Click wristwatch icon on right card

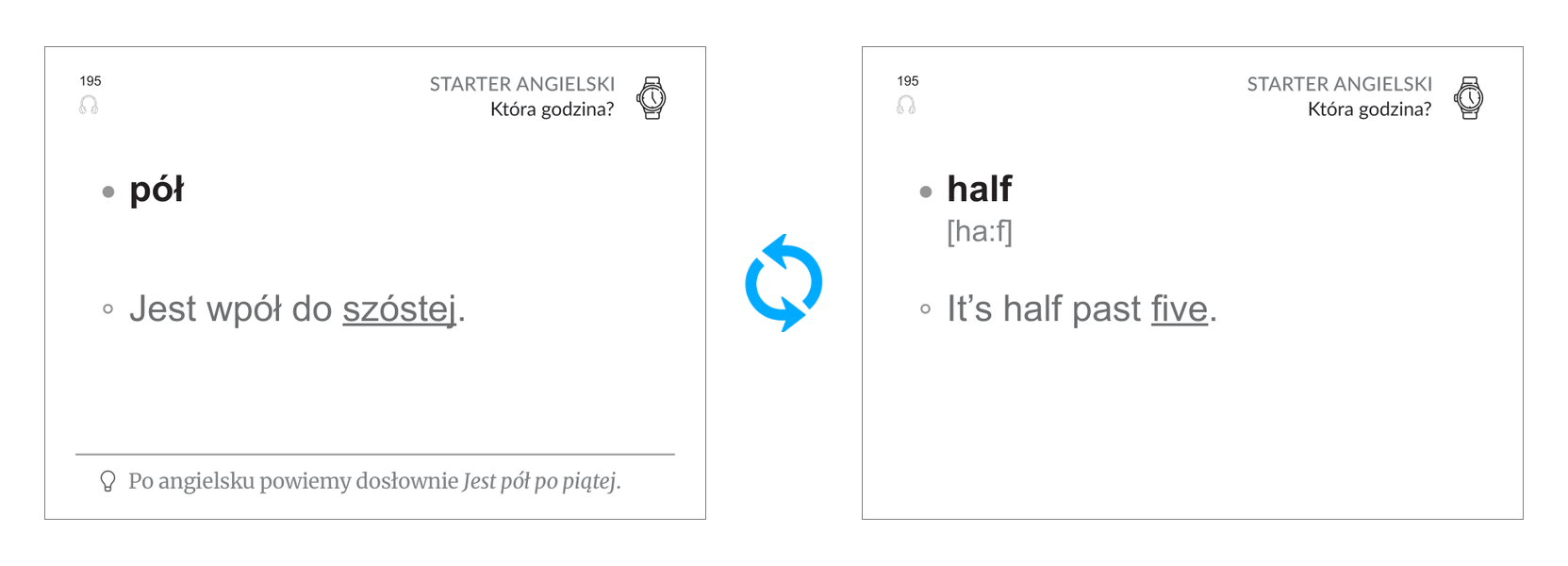coord(1469,97)
